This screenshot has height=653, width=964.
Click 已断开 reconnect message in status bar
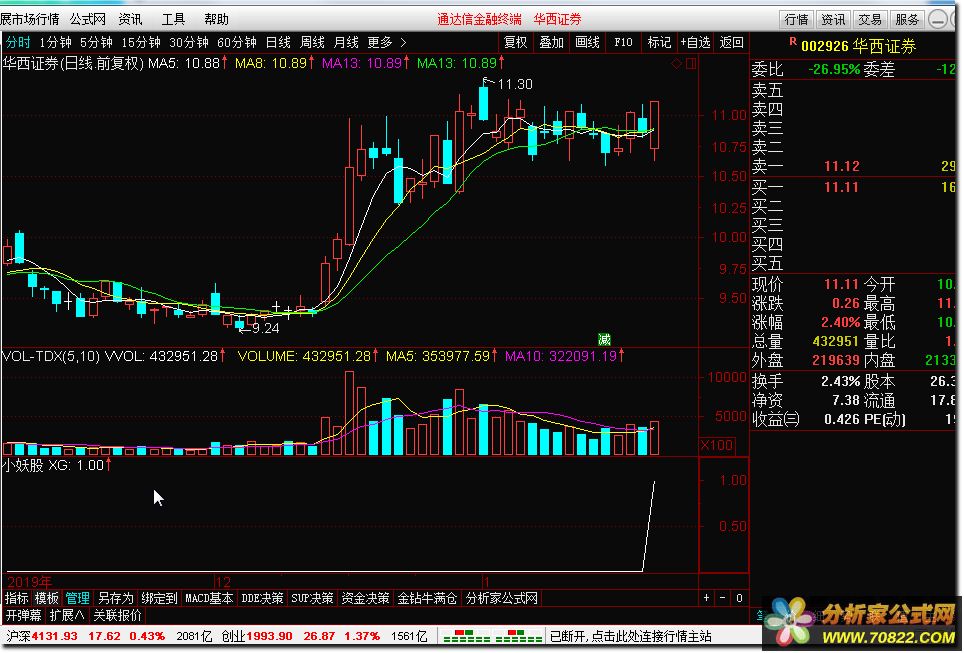(630, 636)
